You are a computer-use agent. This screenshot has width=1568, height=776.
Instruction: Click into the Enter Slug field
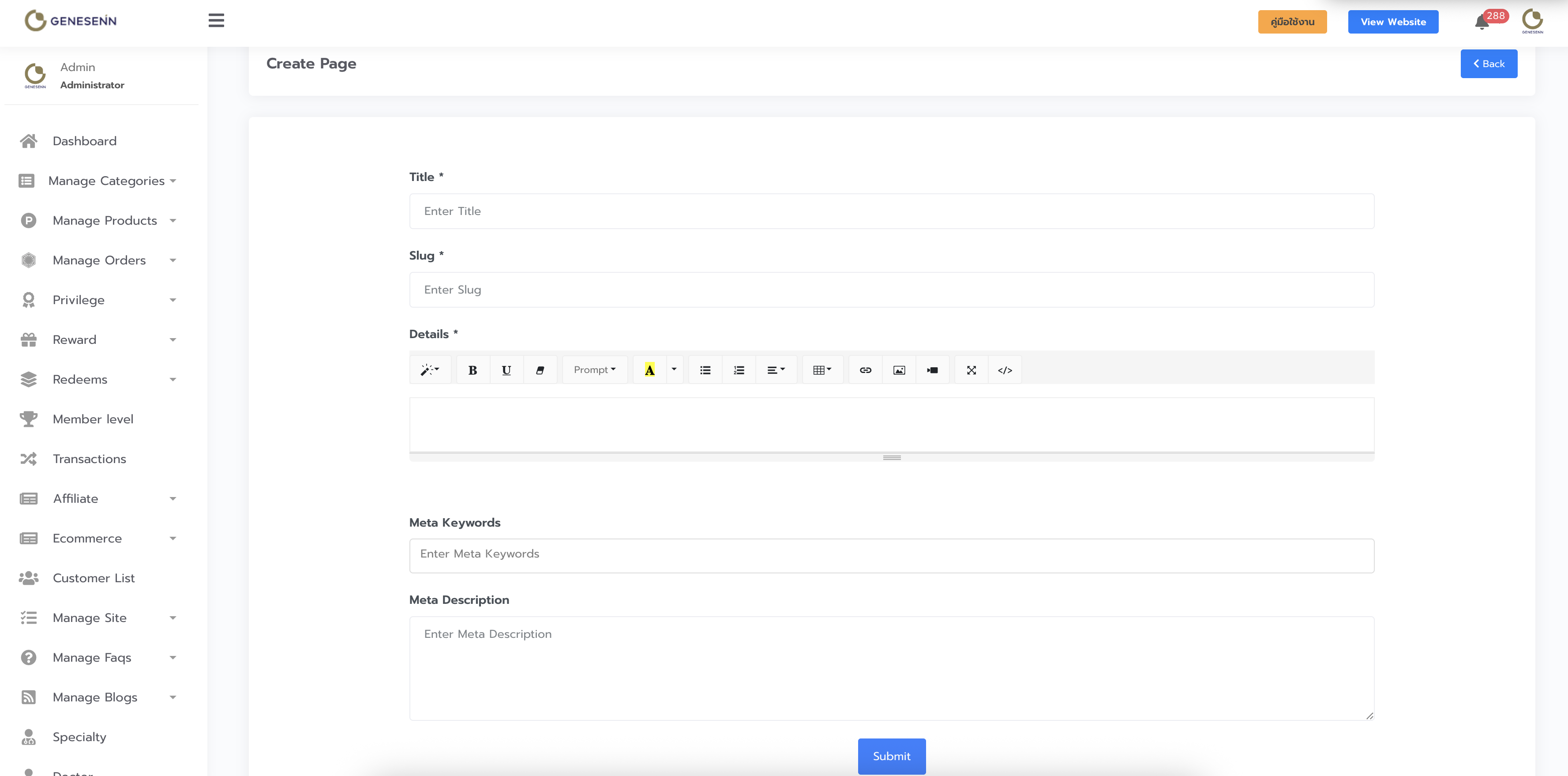point(891,290)
